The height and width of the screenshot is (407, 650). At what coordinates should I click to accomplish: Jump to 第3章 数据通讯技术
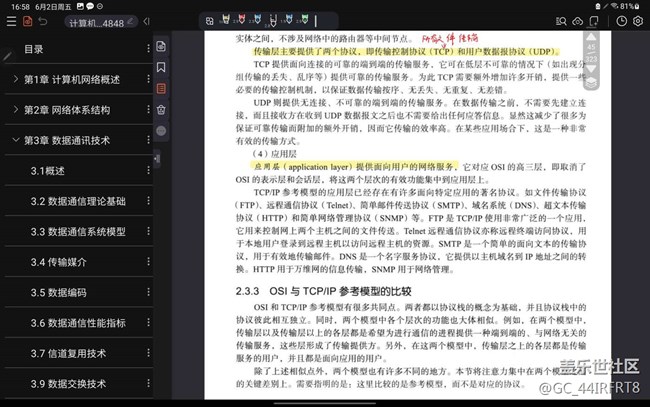(x=67, y=141)
